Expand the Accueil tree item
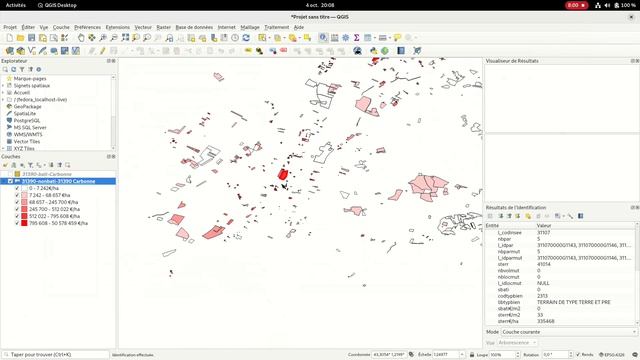Screen dimensions: 640x360 tap(3, 92)
